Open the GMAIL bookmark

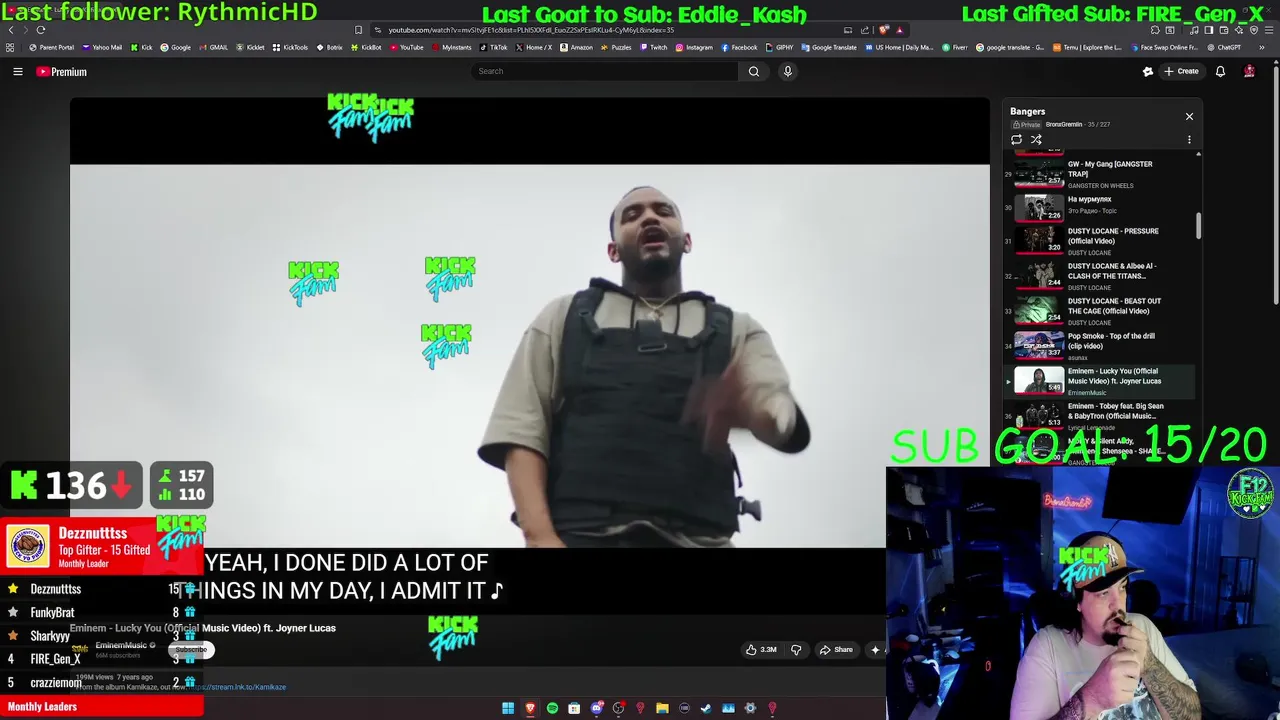213,47
